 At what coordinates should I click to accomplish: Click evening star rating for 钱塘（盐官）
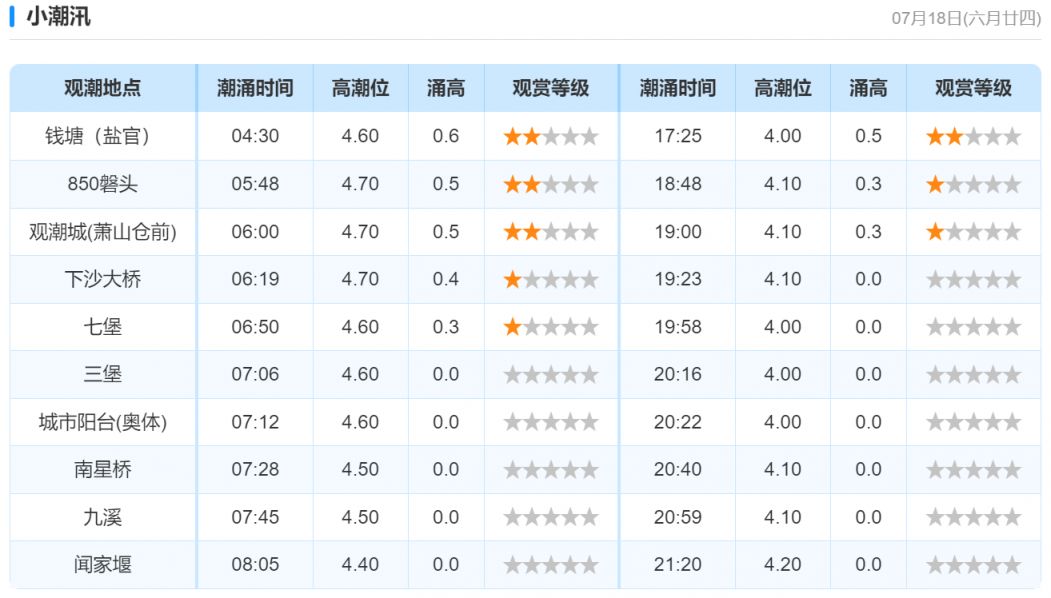coord(973,137)
